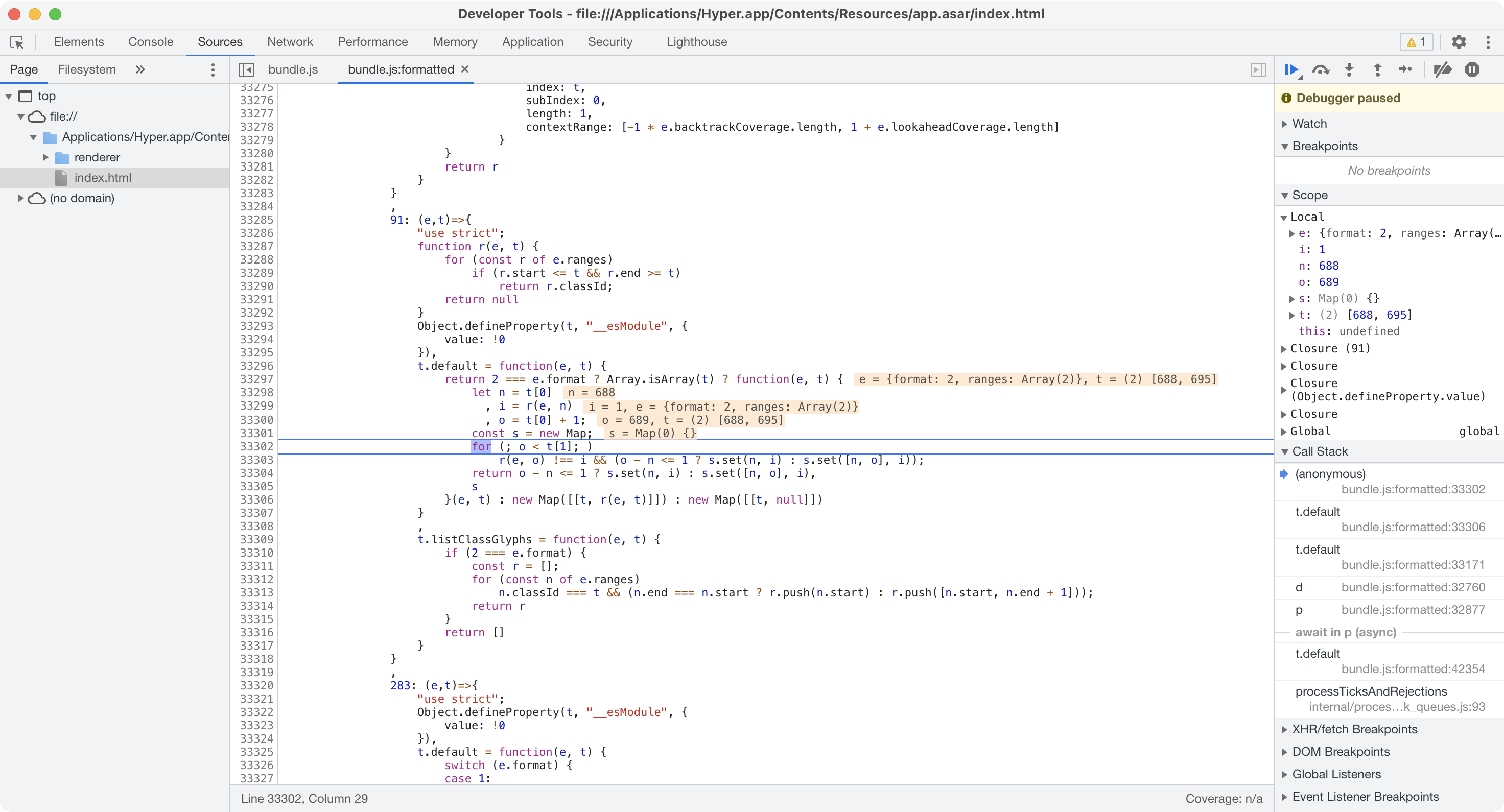
Task: Open the Network panel
Action: click(x=290, y=41)
